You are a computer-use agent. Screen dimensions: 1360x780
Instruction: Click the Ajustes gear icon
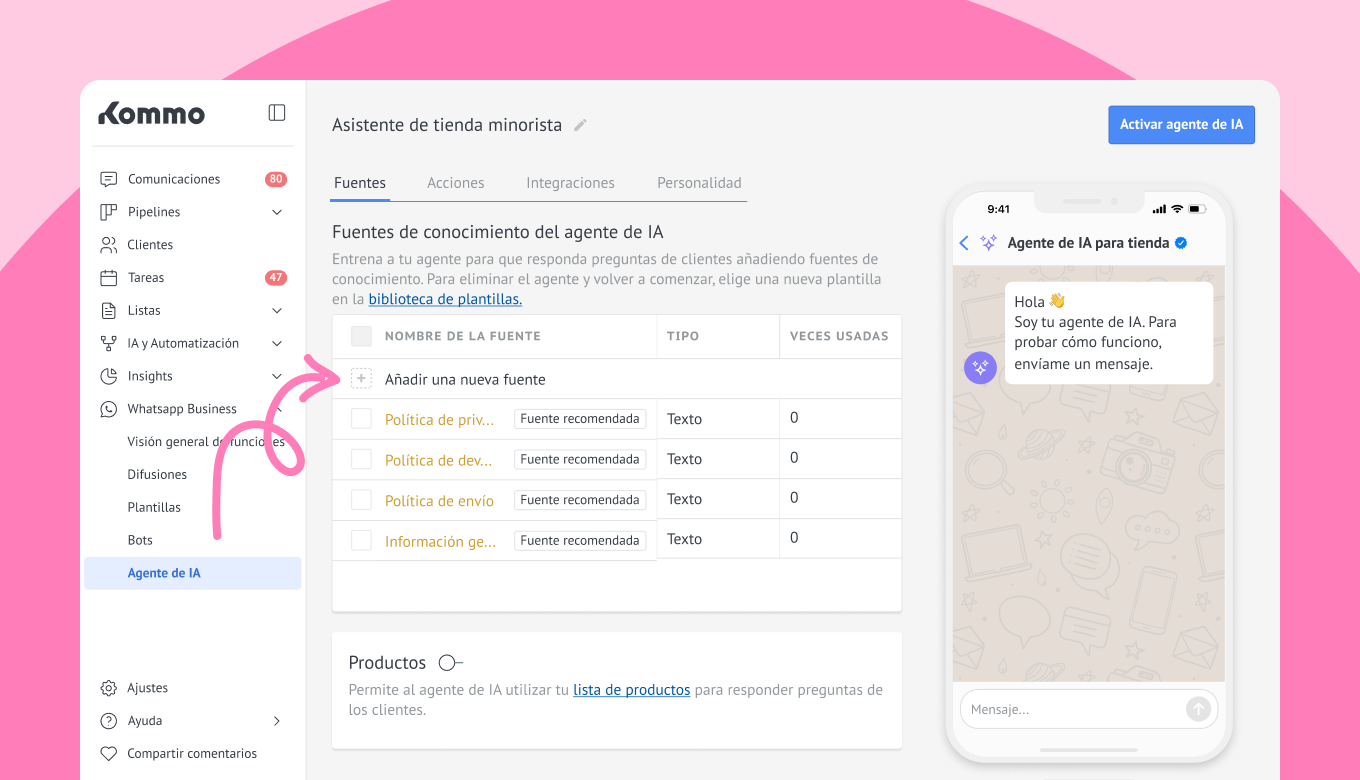(109, 688)
